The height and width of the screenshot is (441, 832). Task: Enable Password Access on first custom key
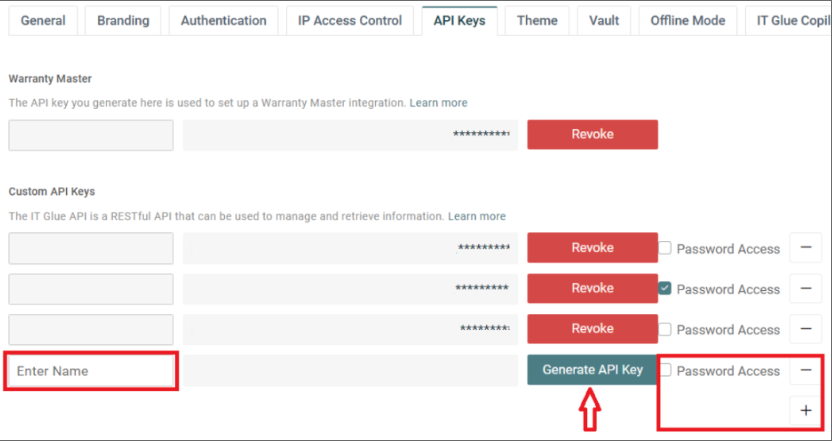(665, 248)
